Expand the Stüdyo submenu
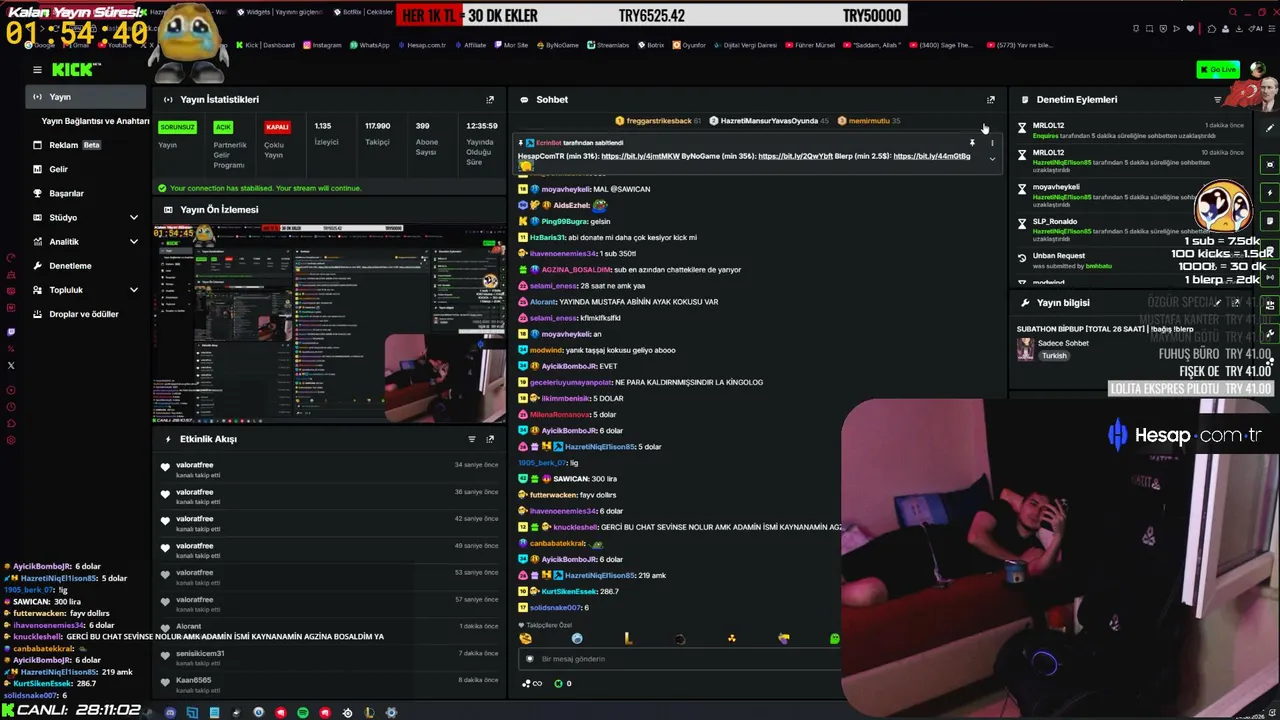Screen dimensions: 1280x720 pos(134,218)
